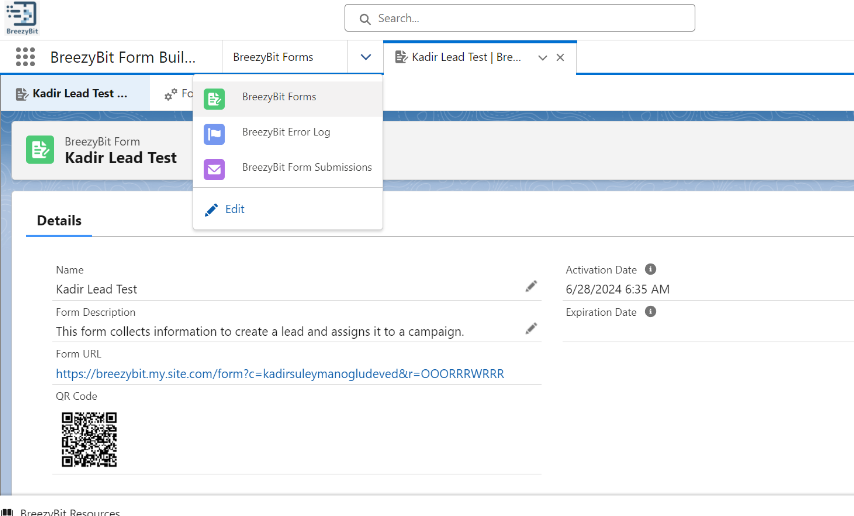The width and height of the screenshot is (854, 516).
Task: Click the Kadir Lead Test record title
Action: pos(121,158)
